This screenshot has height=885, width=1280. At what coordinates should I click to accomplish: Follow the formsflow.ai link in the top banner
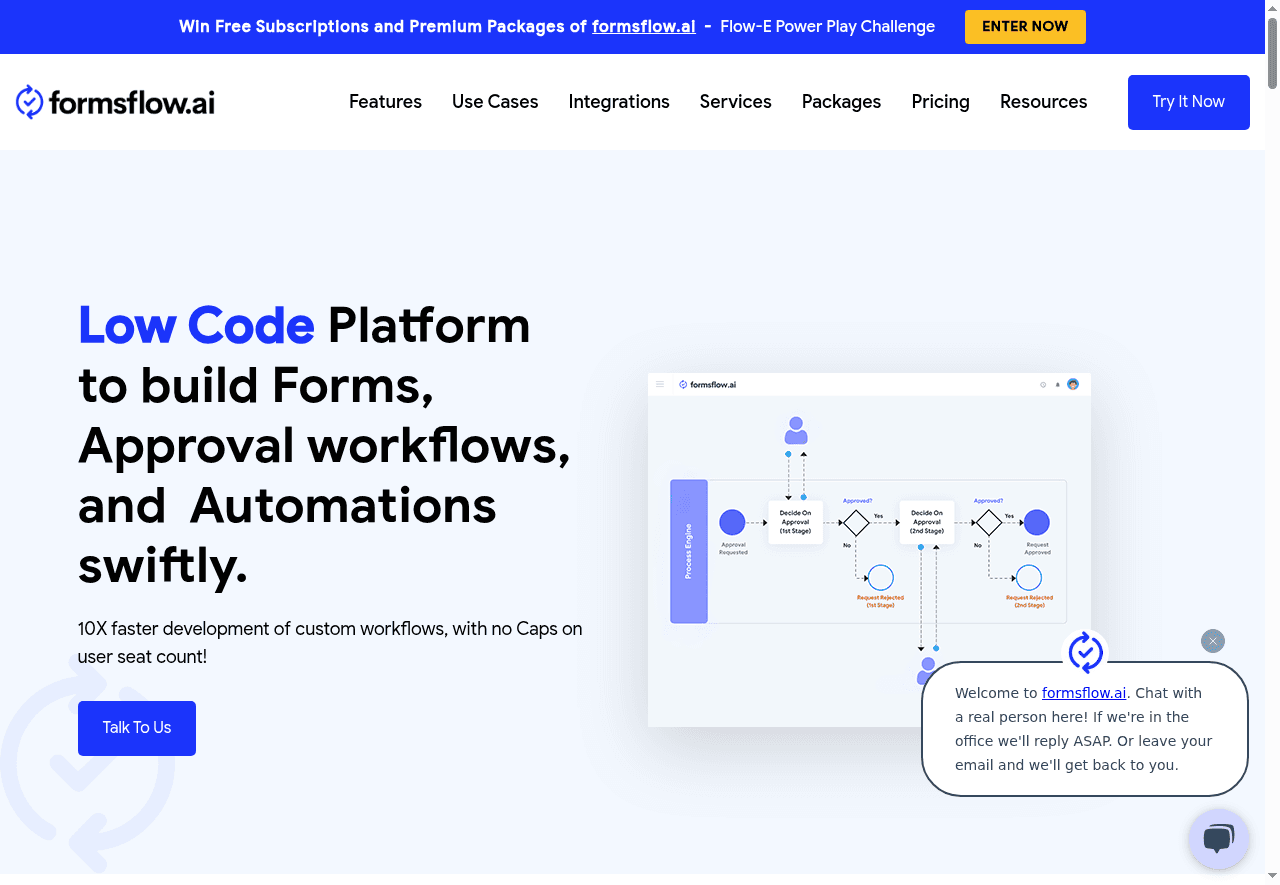pos(643,27)
